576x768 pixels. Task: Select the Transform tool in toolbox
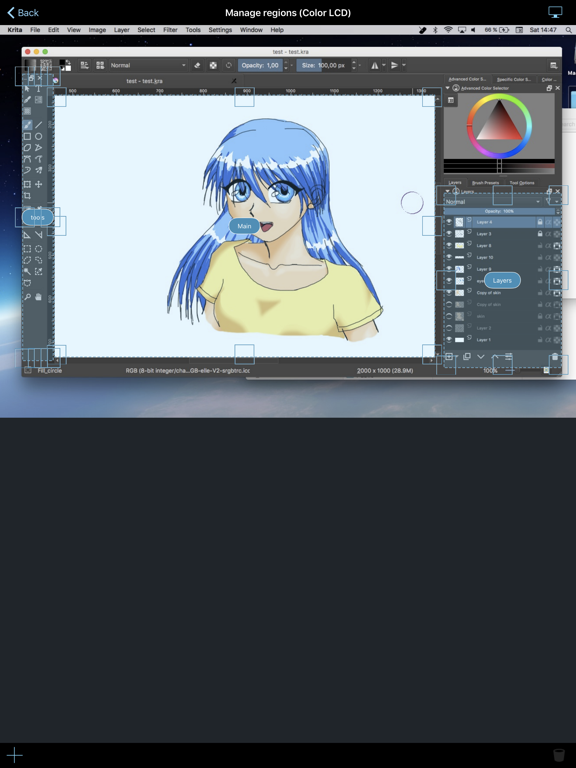pos(27,184)
